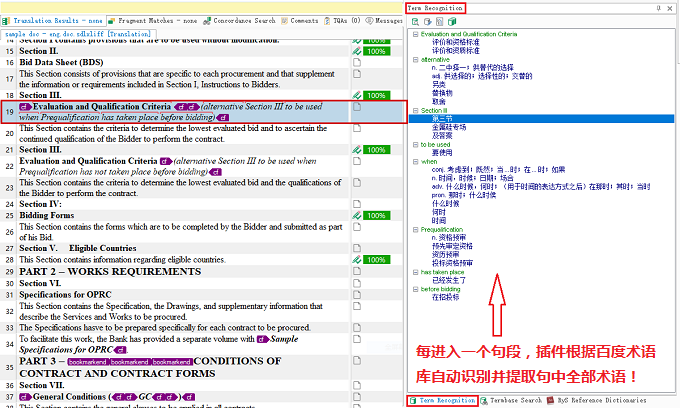This screenshot has height=408, width=680.
Task: Click the translated pencil icon of segment 28
Action: click(357, 260)
